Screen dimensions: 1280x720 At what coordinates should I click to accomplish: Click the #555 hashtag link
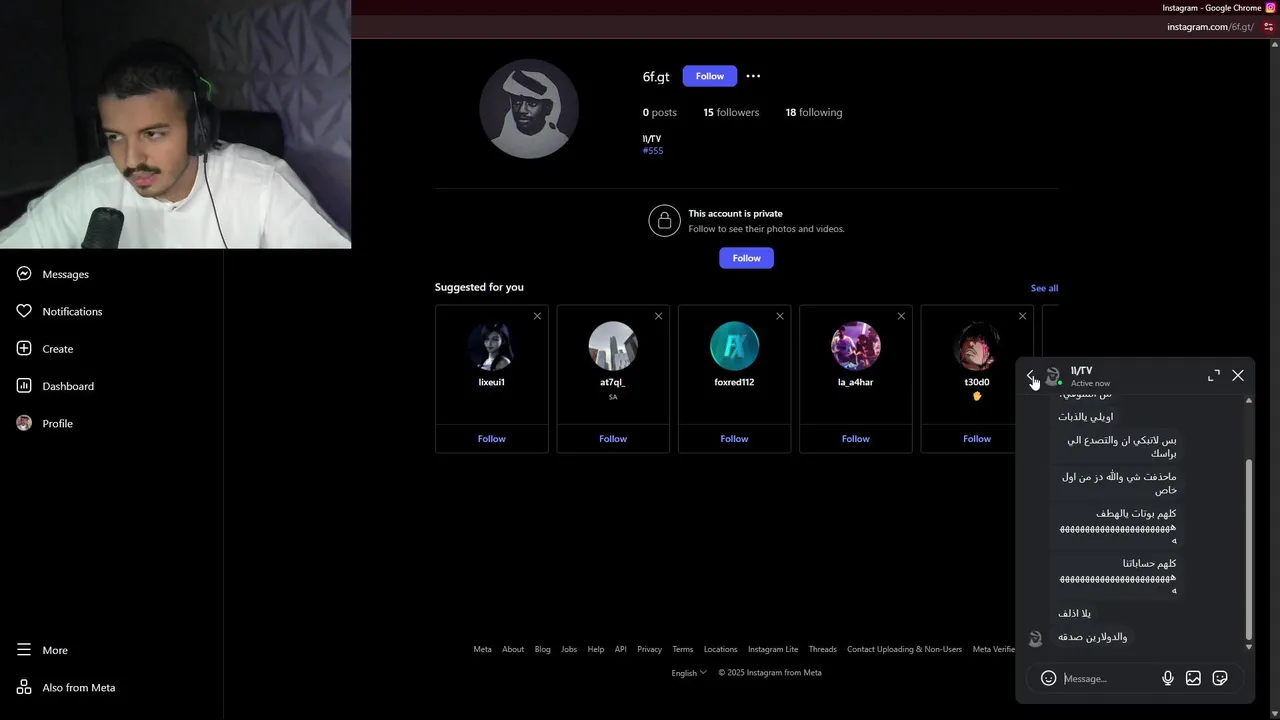(x=653, y=151)
